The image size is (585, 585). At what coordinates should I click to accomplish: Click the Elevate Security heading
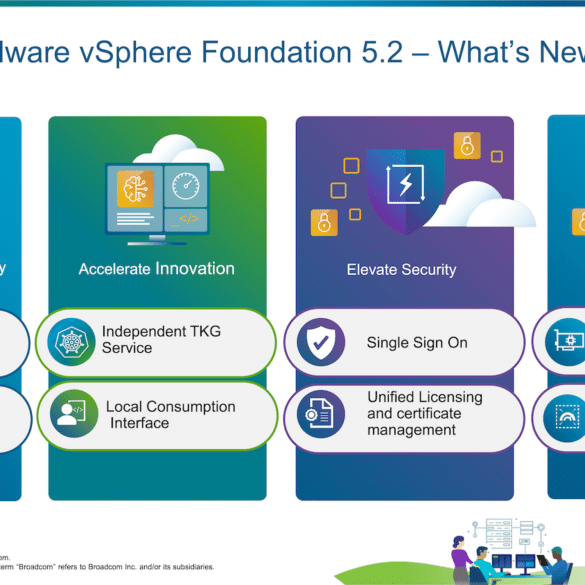point(401,270)
